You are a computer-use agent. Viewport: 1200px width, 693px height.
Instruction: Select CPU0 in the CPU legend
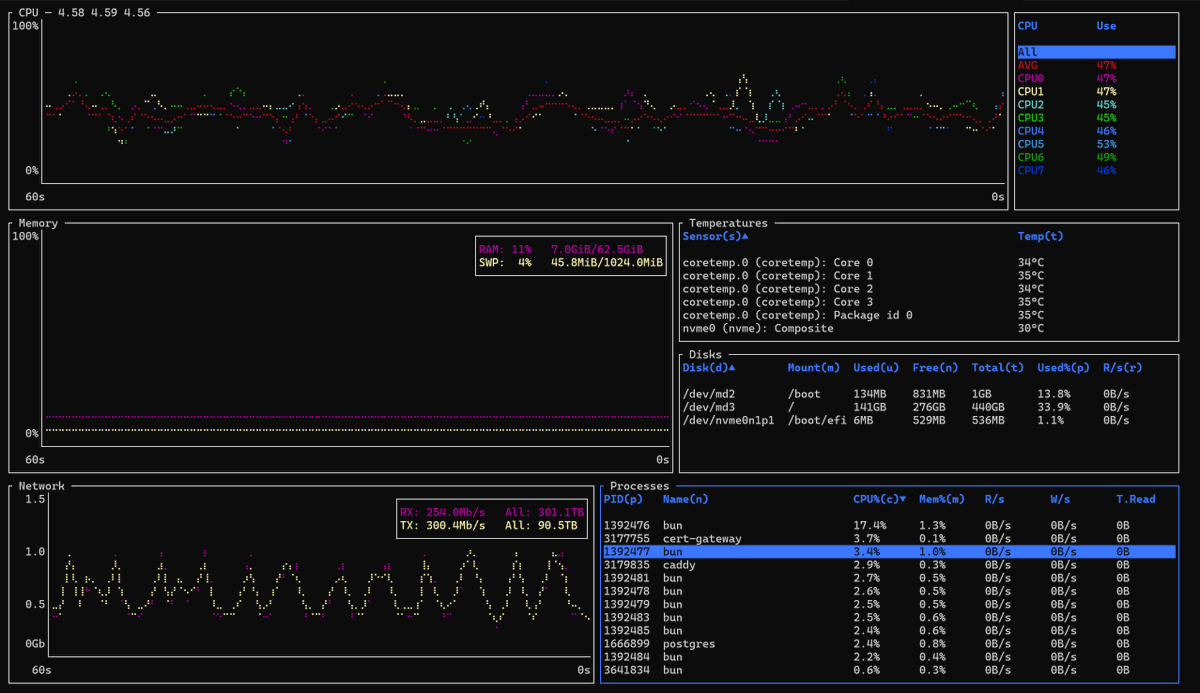pos(1095,78)
